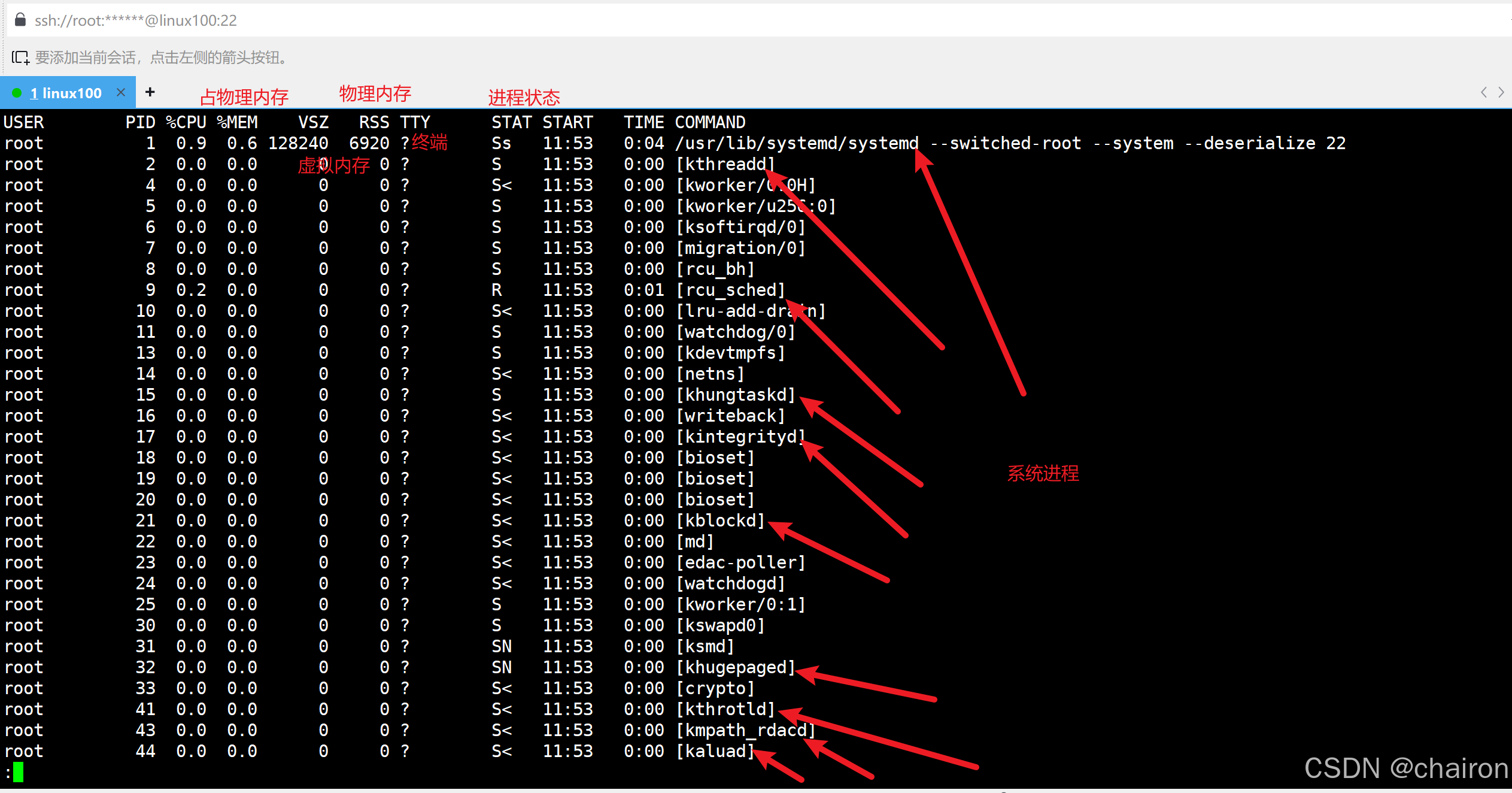The image size is (1512, 793).
Task: Click the ssh://root address field
Action: 136,20
